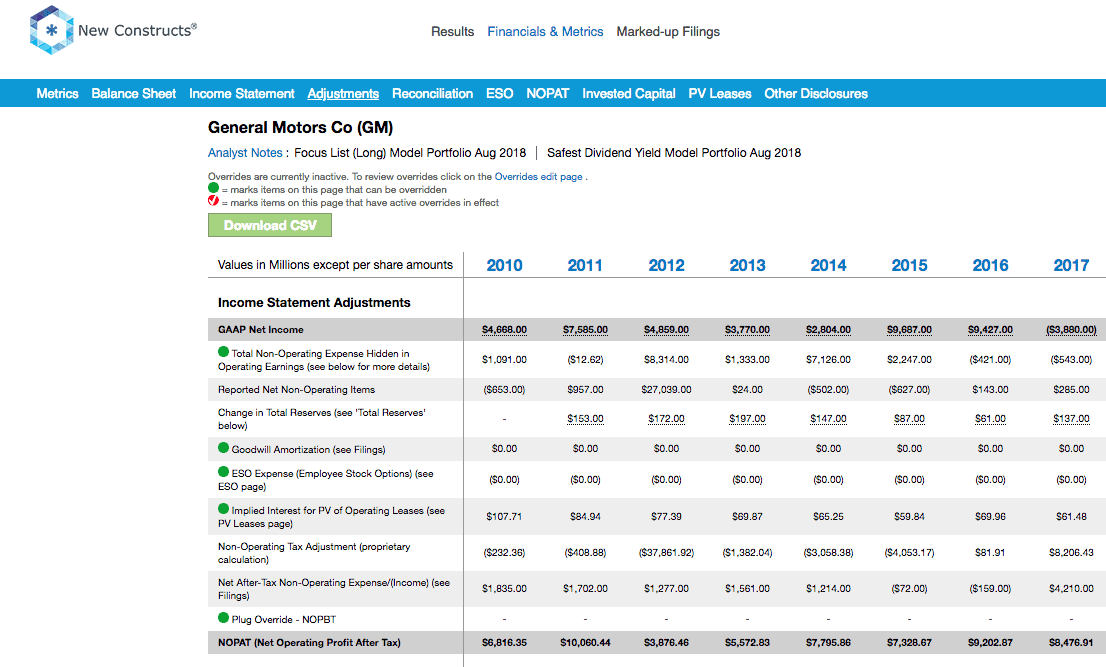Open the Results top navigation item
The height and width of the screenshot is (667, 1106).
452,32
